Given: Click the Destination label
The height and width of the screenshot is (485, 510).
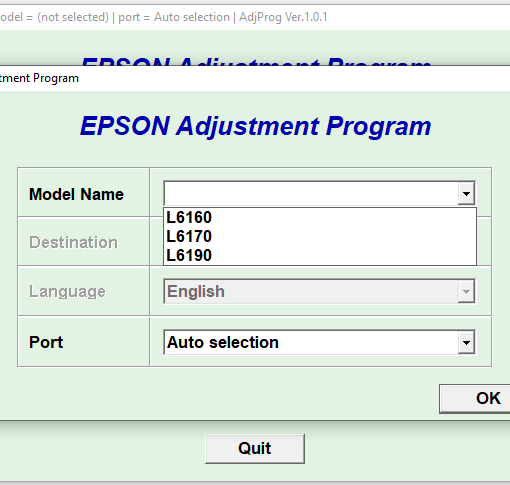Looking at the screenshot, I should click(x=73, y=242).
